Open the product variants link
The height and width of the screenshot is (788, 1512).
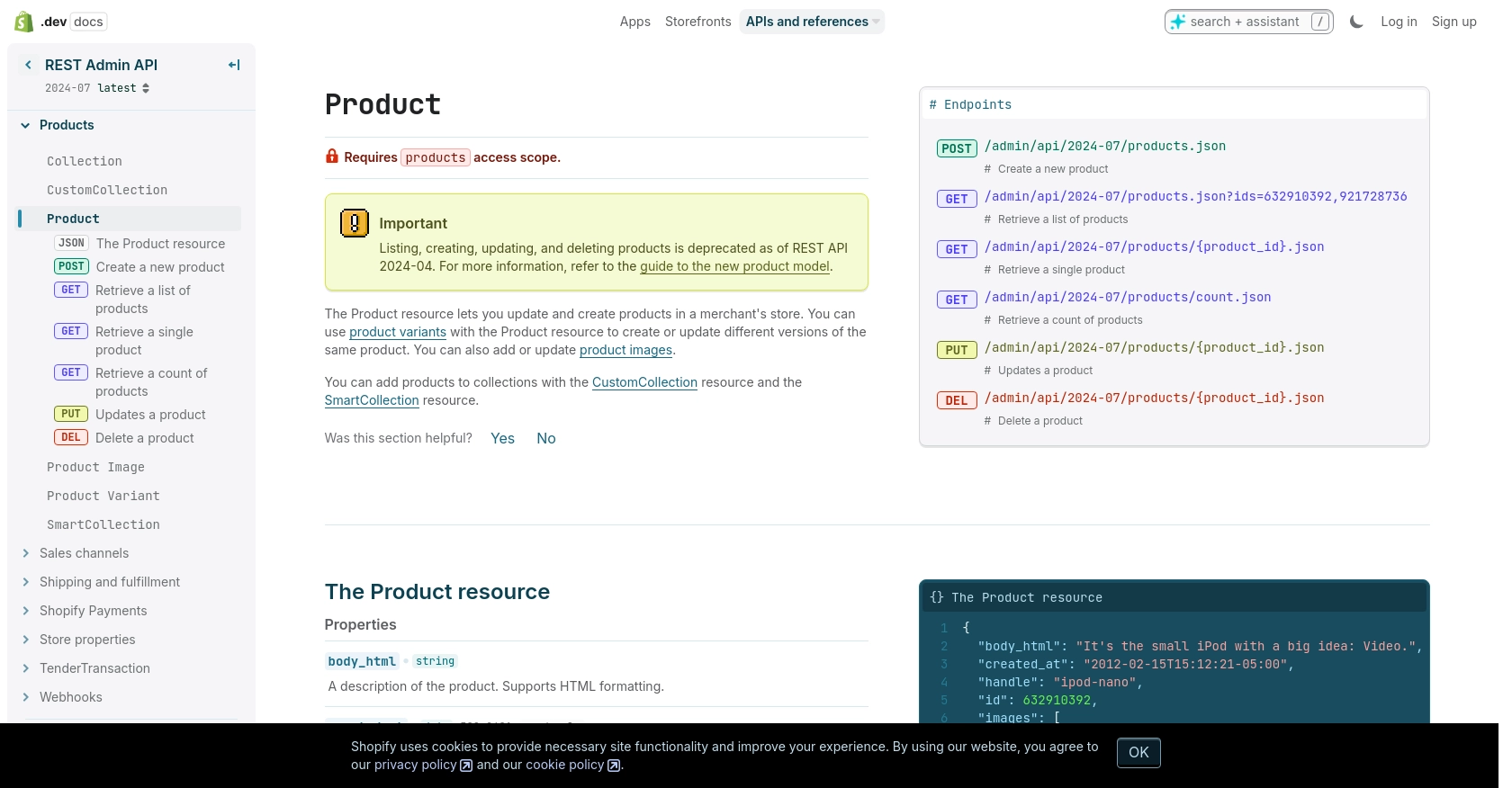pos(398,332)
